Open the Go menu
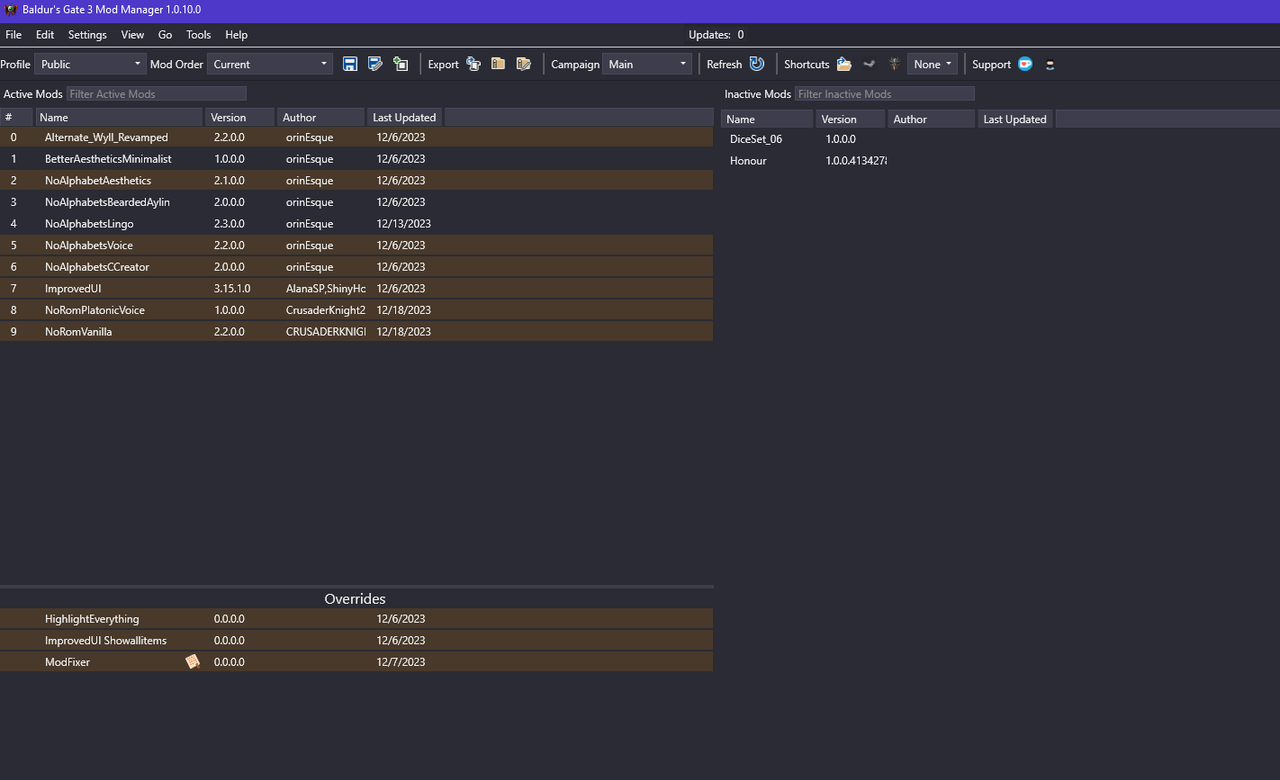The height and width of the screenshot is (780, 1280). point(165,35)
